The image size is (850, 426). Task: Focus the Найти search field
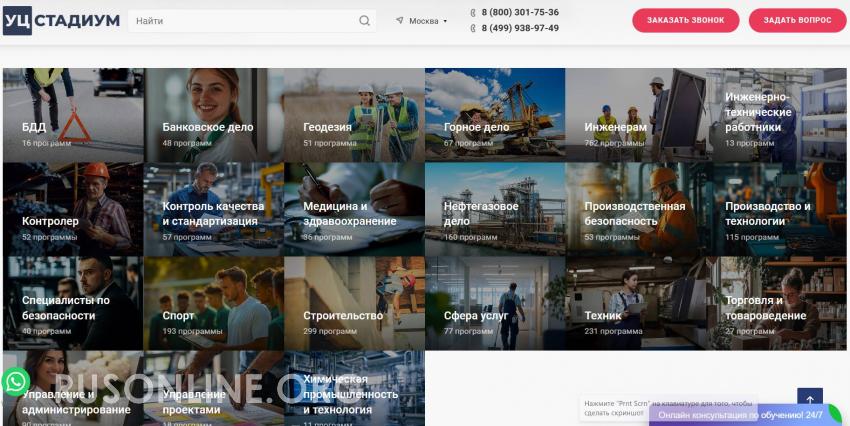(x=244, y=21)
